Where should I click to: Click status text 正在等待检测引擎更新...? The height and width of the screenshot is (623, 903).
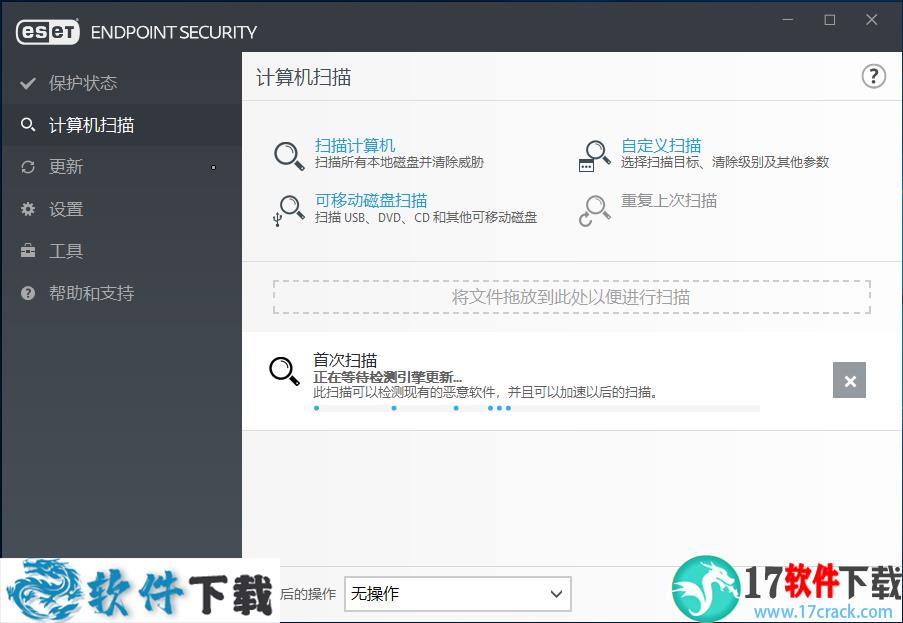click(x=387, y=378)
